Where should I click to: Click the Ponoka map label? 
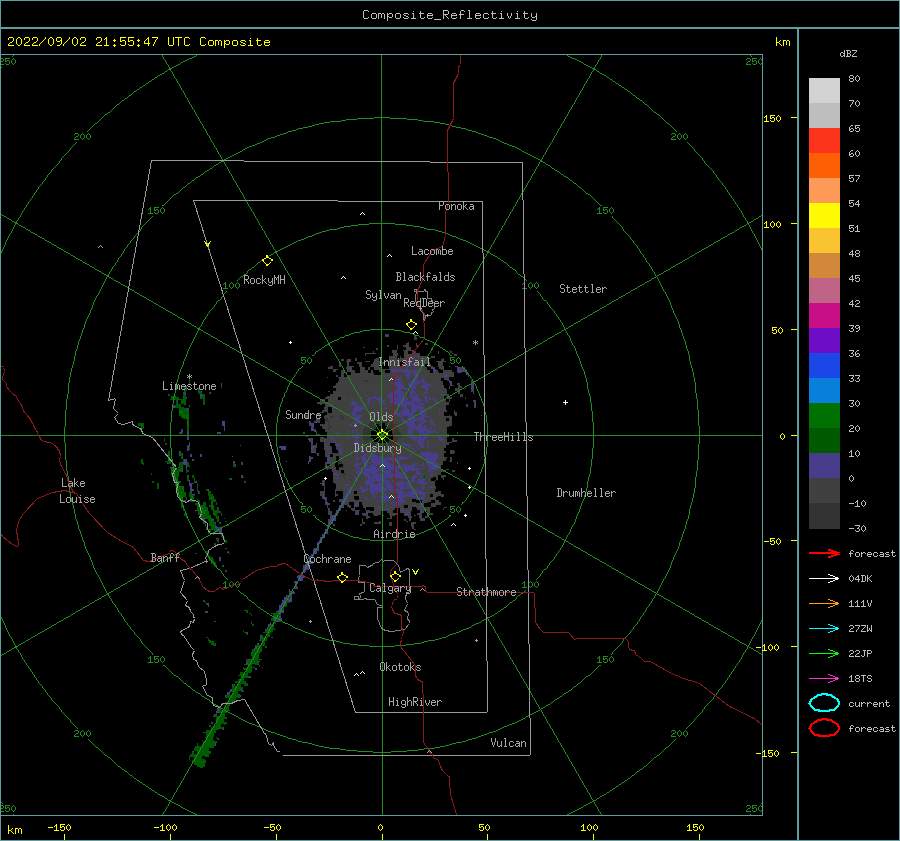[x=456, y=206]
